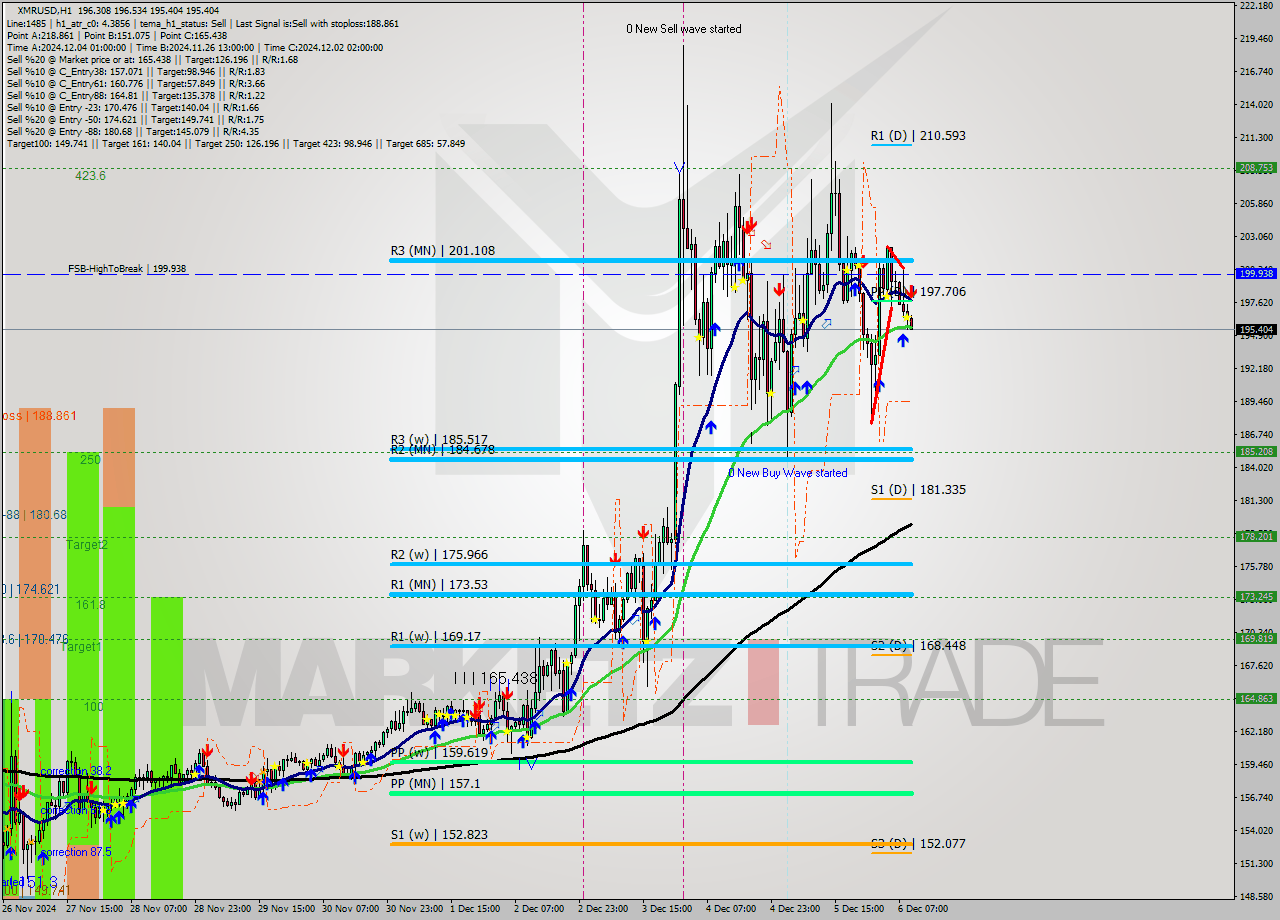Select the 148.580 price scale value
The height and width of the screenshot is (920, 1280).
pyautogui.click(x=1256, y=896)
